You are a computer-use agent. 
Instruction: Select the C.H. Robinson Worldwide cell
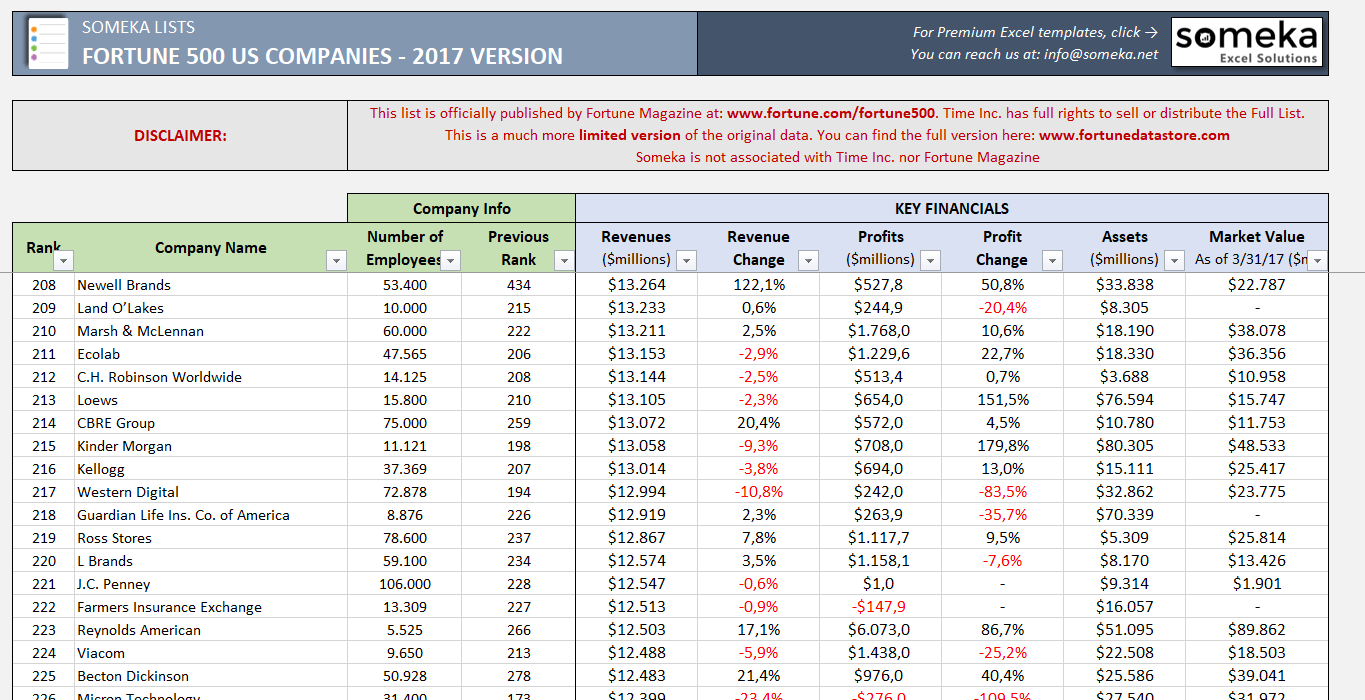pyautogui.click(x=211, y=377)
